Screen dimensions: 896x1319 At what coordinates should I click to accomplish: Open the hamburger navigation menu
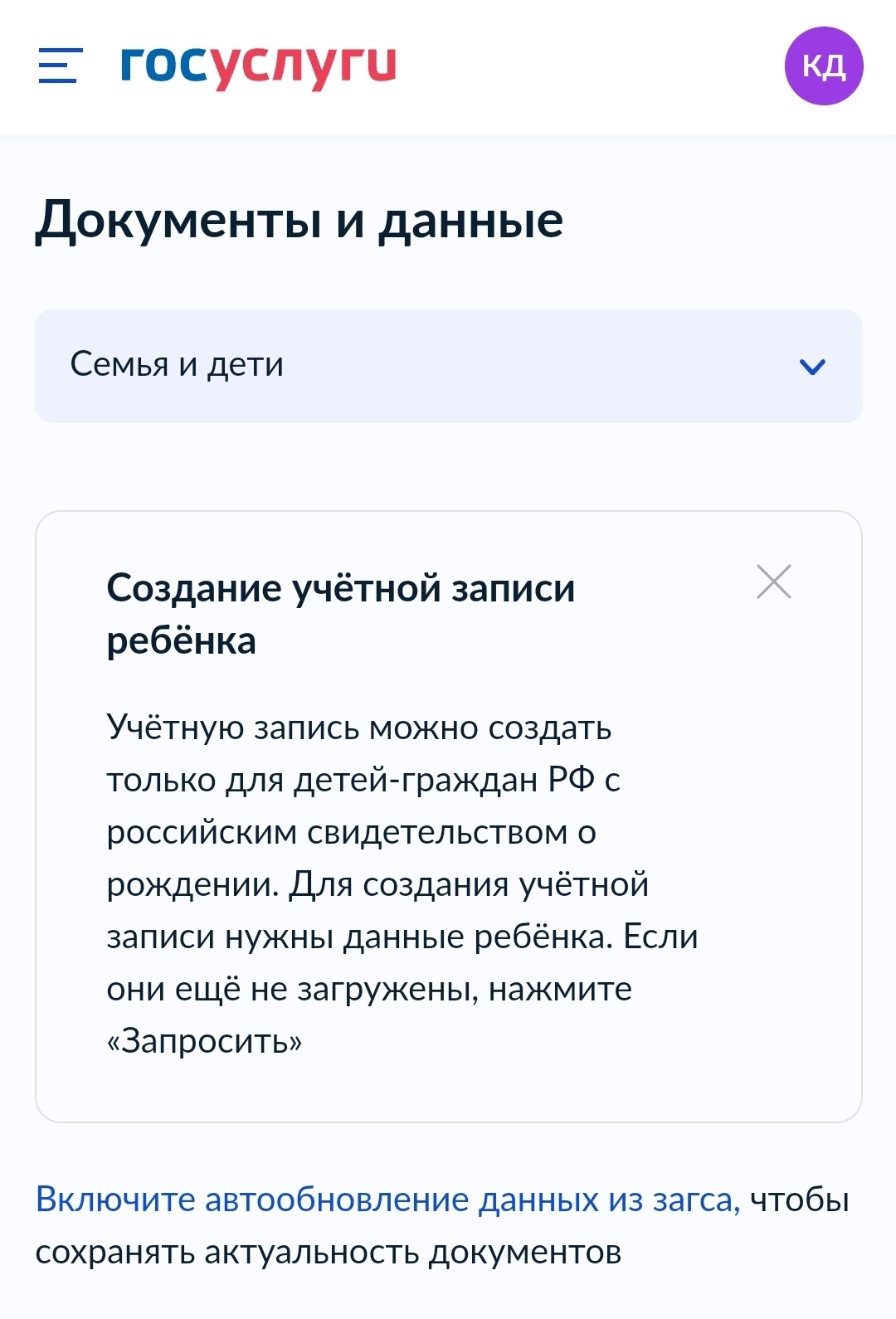[x=61, y=66]
